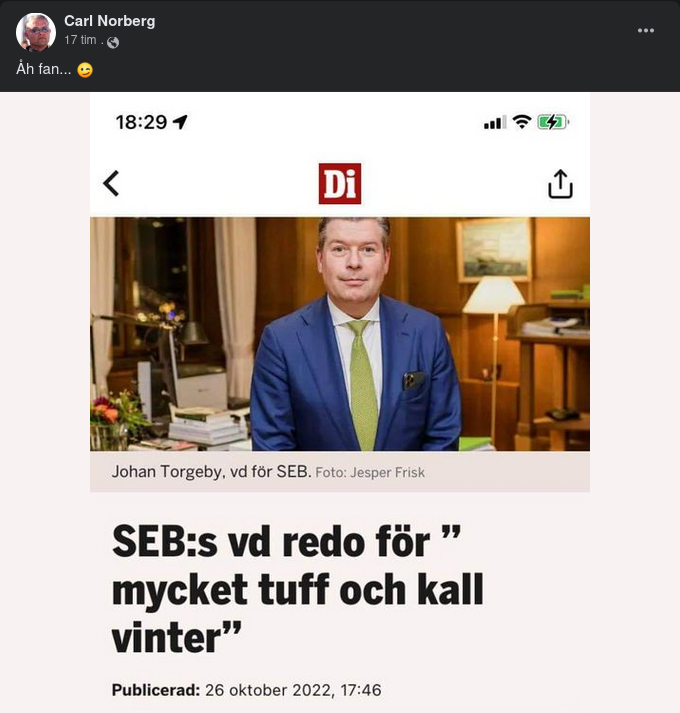Click the Publicerad 26 oktober 2022 date
Viewport: 680px width, 713px height.
[247, 690]
